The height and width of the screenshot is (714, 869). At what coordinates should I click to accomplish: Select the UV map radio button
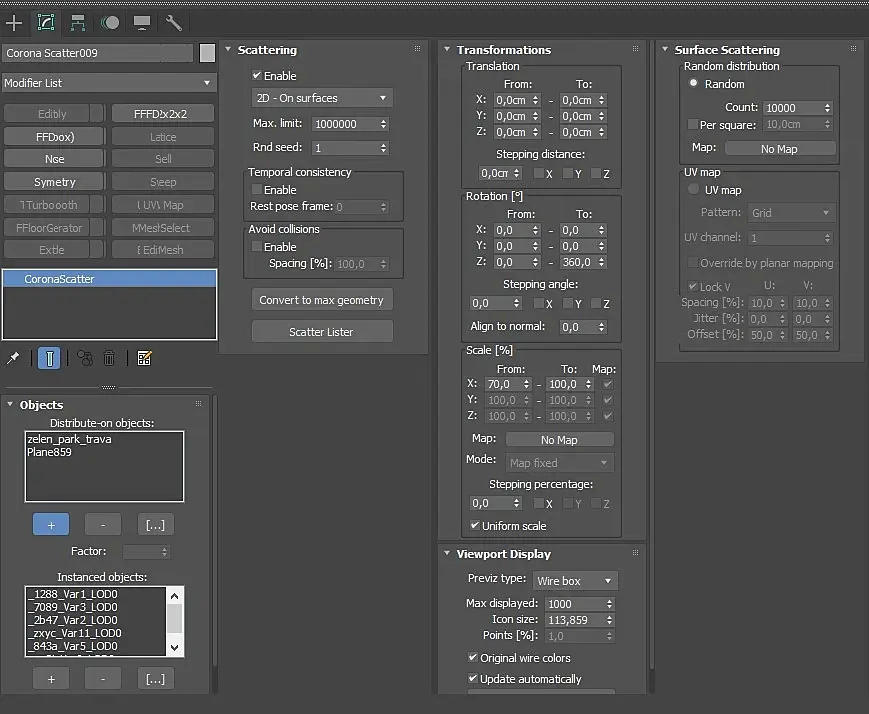point(692,189)
